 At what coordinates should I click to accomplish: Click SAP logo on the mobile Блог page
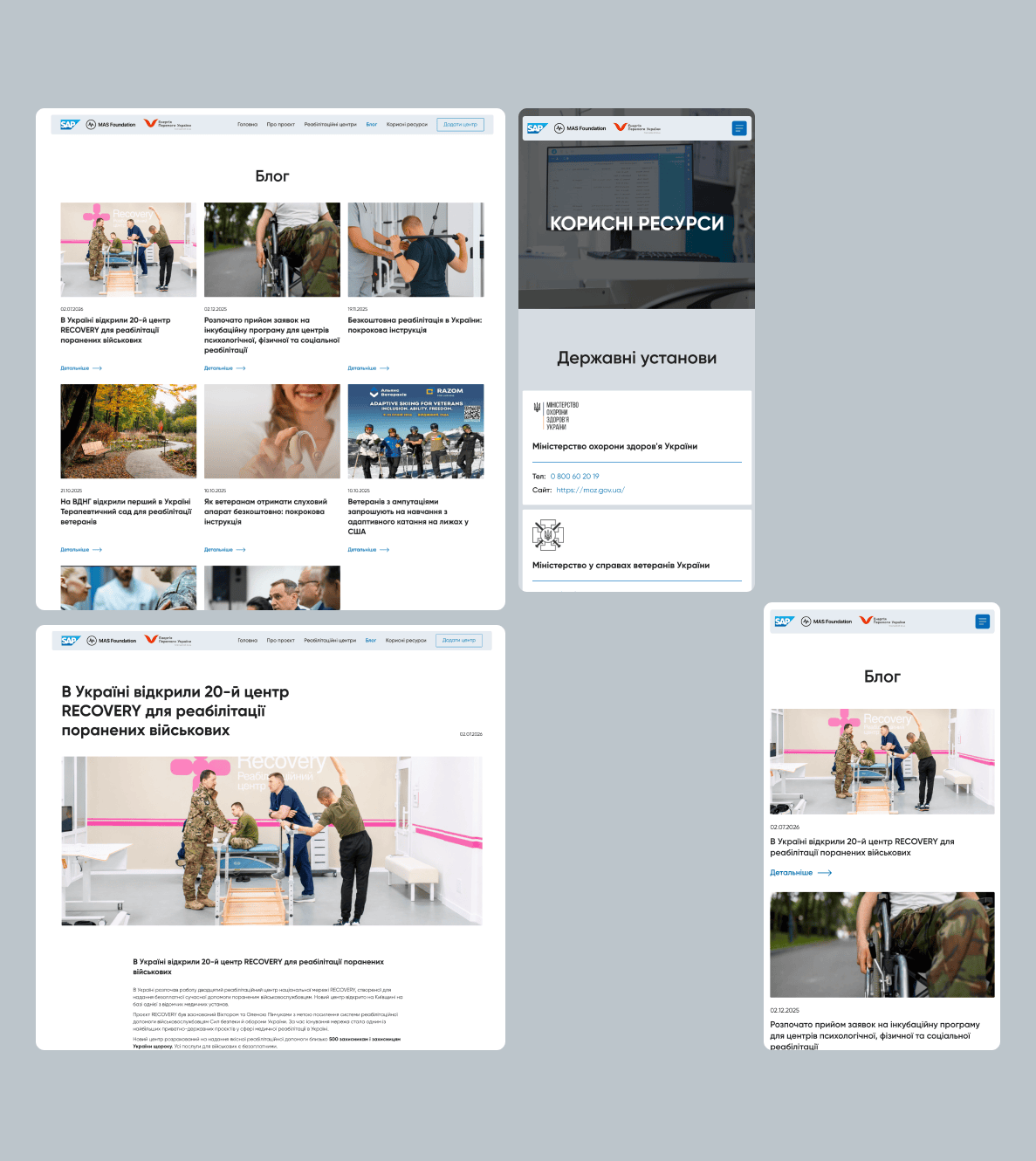[784, 622]
